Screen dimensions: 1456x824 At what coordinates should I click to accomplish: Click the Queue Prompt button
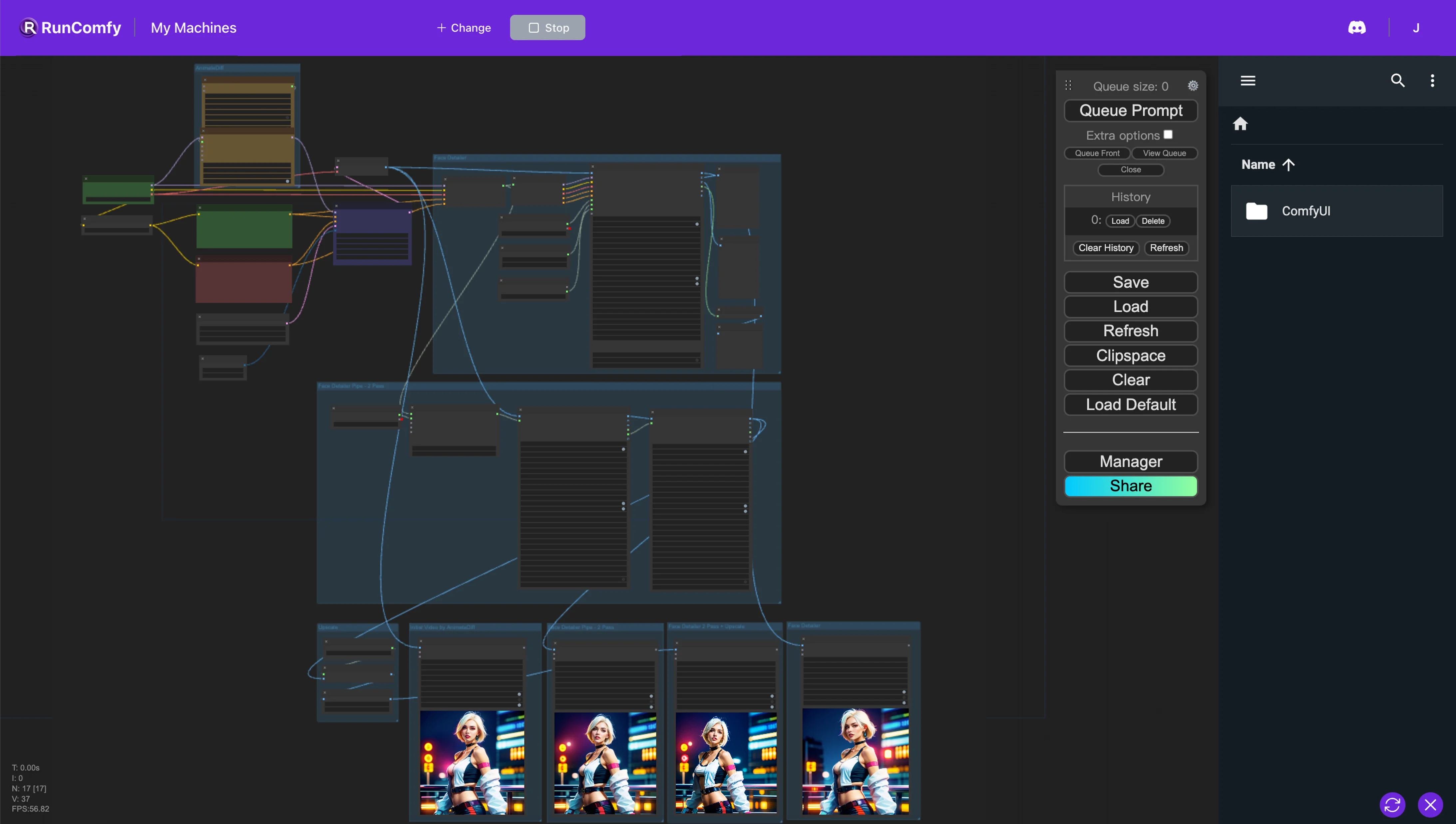[1131, 110]
